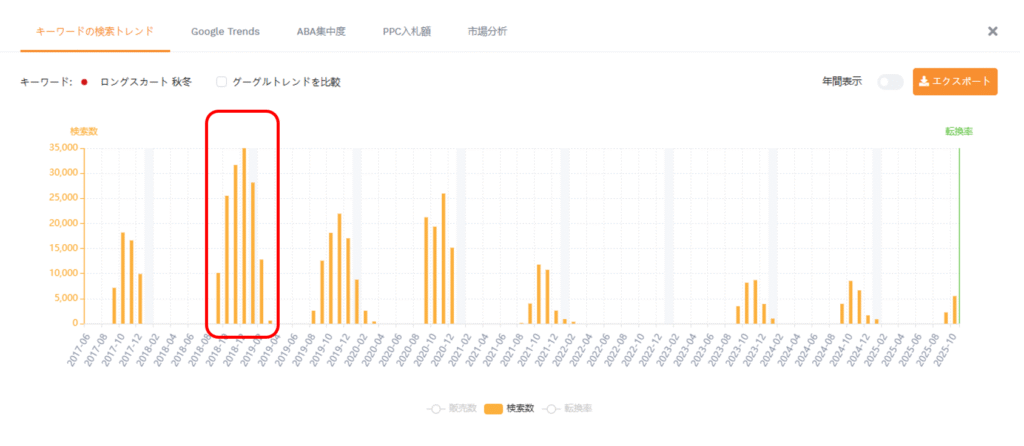
Task: Go to the 市場分析 tab
Action: click(x=487, y=31)
